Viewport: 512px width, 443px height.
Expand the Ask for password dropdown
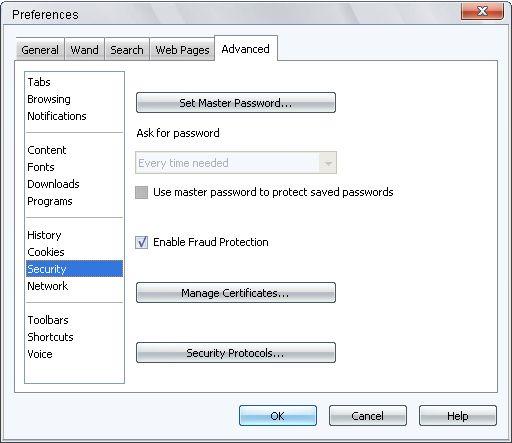click(x=236, y=163)
